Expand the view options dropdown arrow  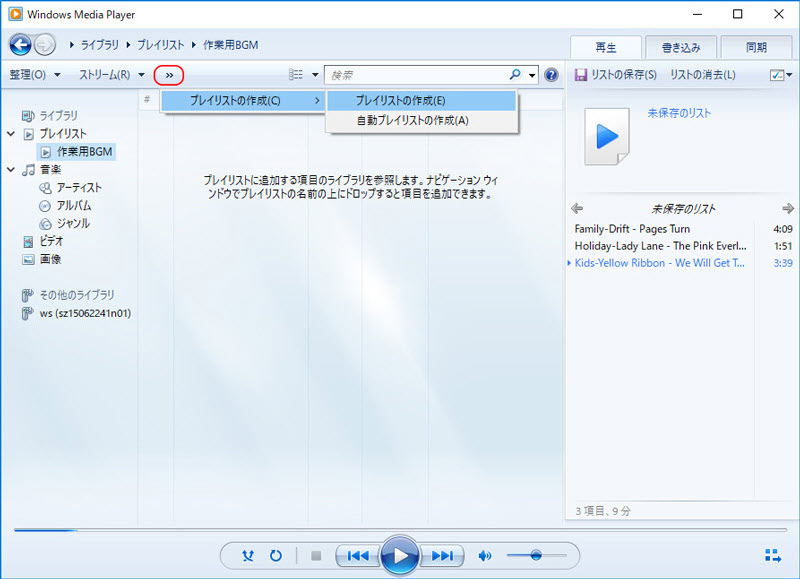coord(314,75)
